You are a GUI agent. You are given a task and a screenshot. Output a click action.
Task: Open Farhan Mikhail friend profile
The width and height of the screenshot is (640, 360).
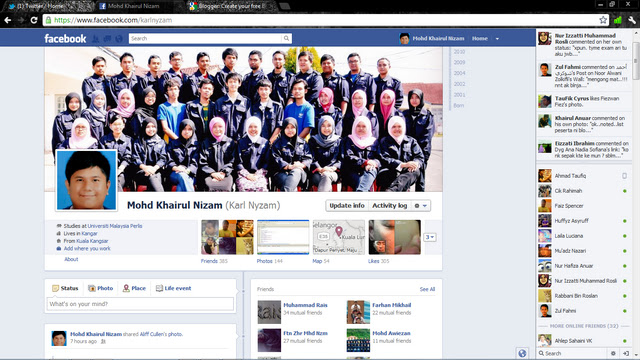(391, 305)
